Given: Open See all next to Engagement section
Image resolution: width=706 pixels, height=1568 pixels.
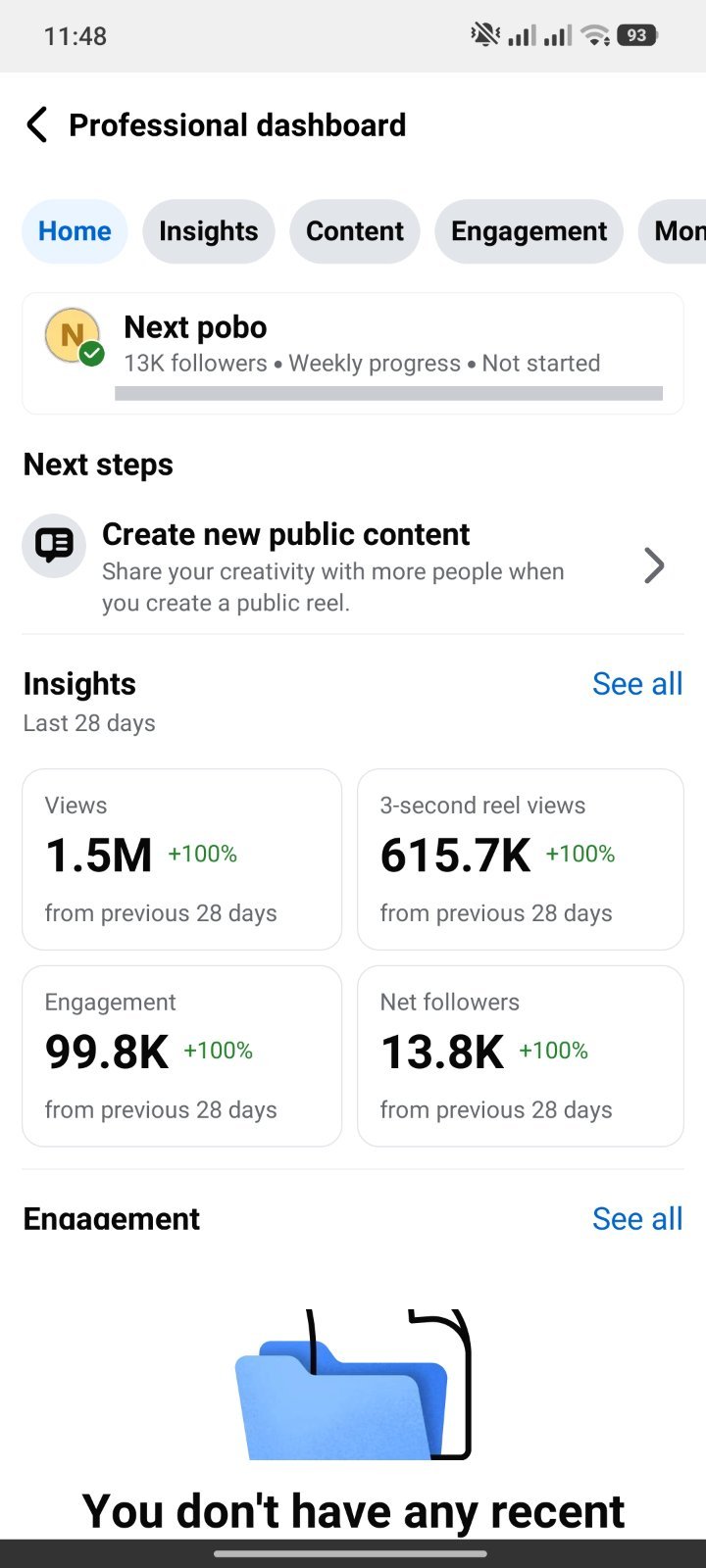Looking at the screenshot, I should pyautogui.click(x=637, y=1219).
